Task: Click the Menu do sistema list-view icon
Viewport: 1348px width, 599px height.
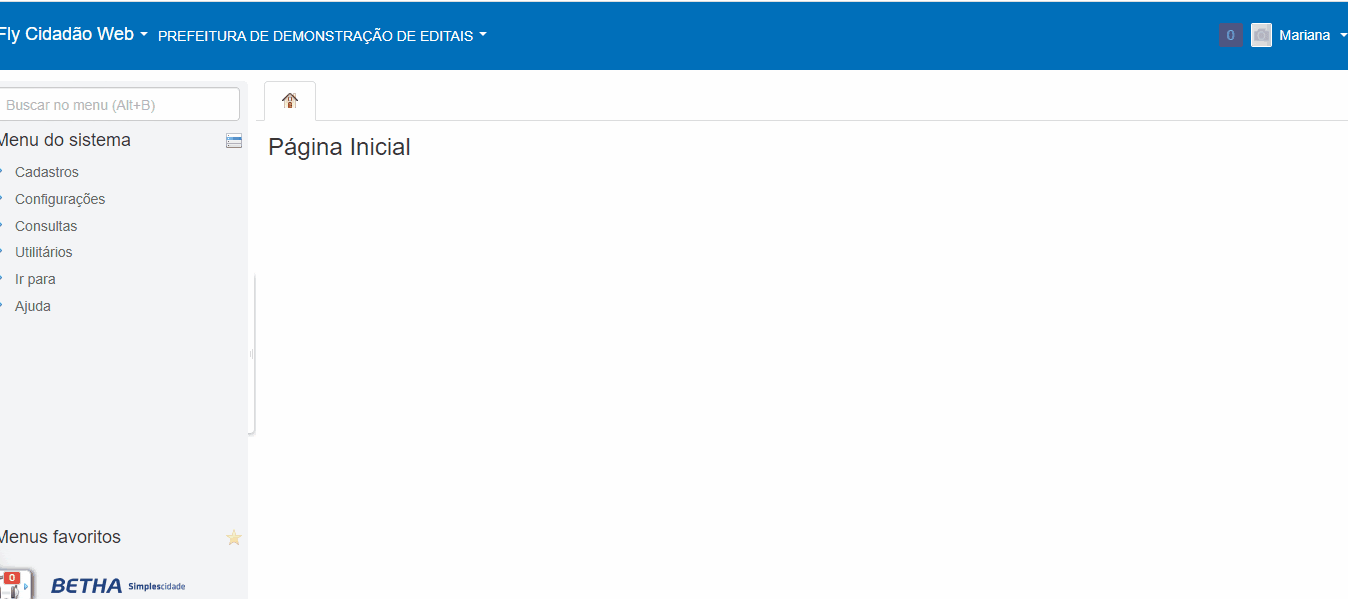Action: click(x=234, y=141)
